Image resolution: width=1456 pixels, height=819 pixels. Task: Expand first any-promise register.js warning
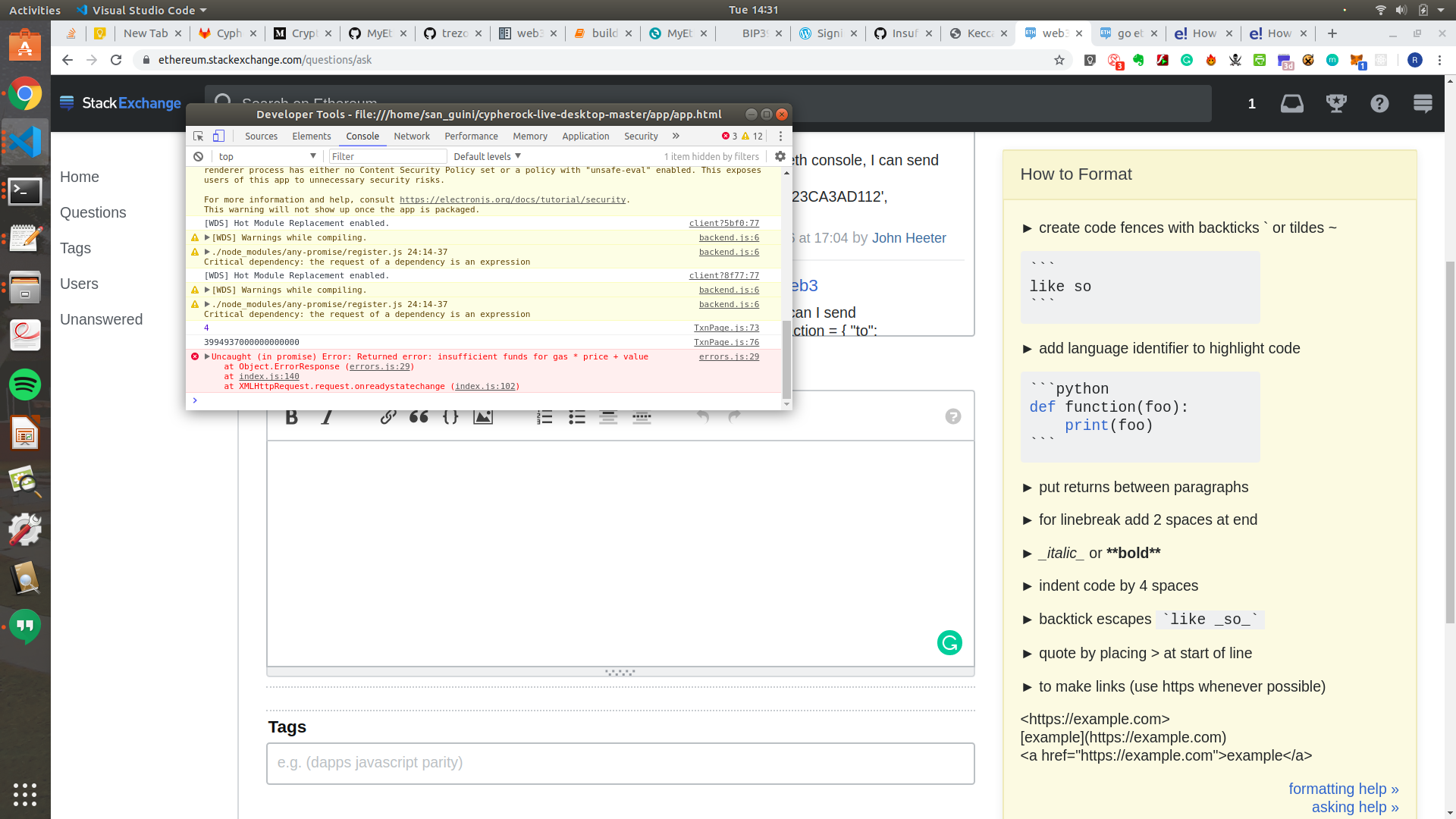(x=207, y=252)
